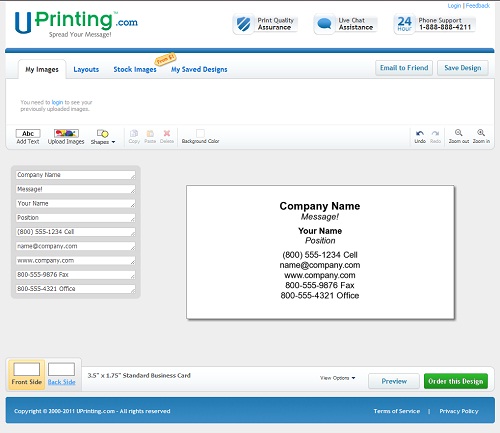Click the 800-555-9876 Fax field
This screenshot has width=500, height=433.
(76, 275)
